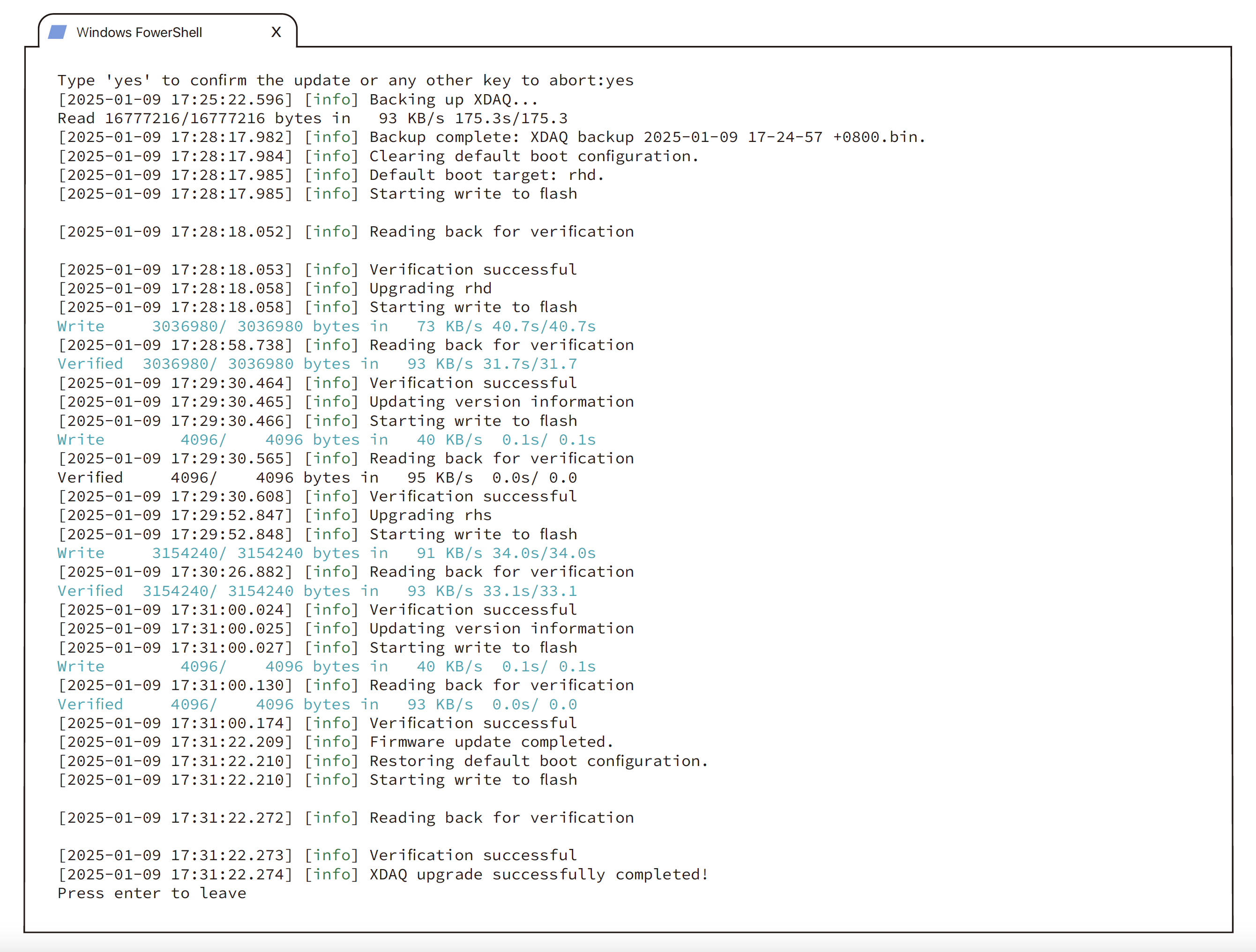Click the 17:31:00.027 'Starting write to flash' line

(317, 648)
